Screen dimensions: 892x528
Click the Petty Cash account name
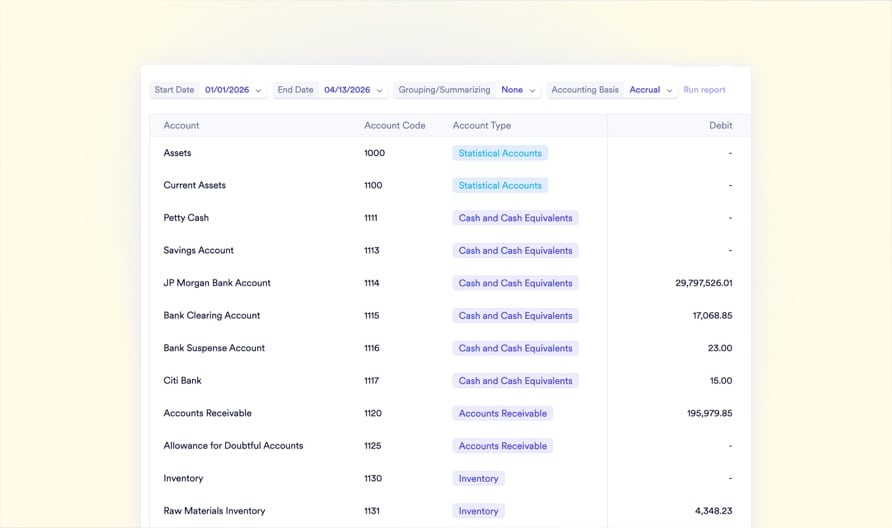pos(186,218)
